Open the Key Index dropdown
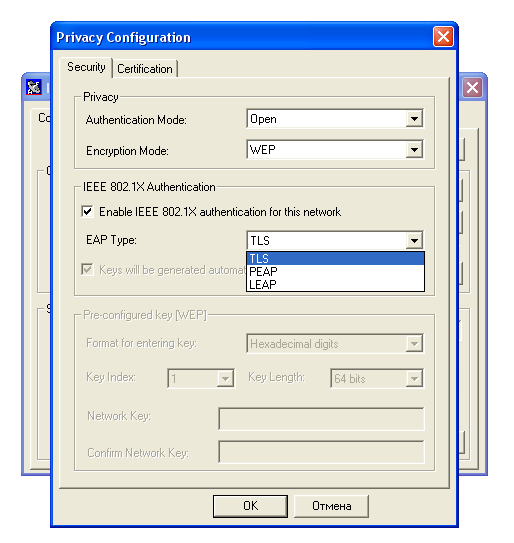 pyautogui.click(x=225, y=378)
